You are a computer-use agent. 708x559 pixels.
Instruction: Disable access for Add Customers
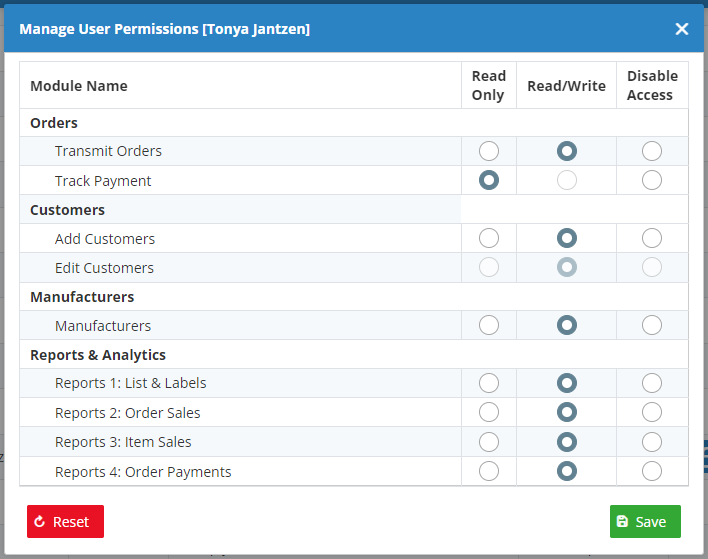pos(652,238)
